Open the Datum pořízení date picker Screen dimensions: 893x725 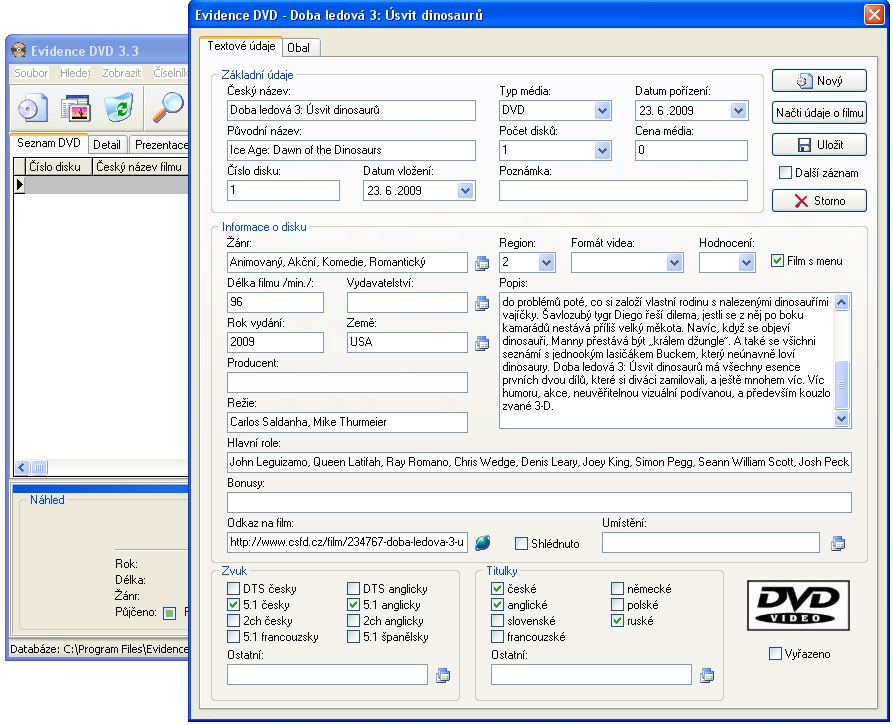click(738, 110)
